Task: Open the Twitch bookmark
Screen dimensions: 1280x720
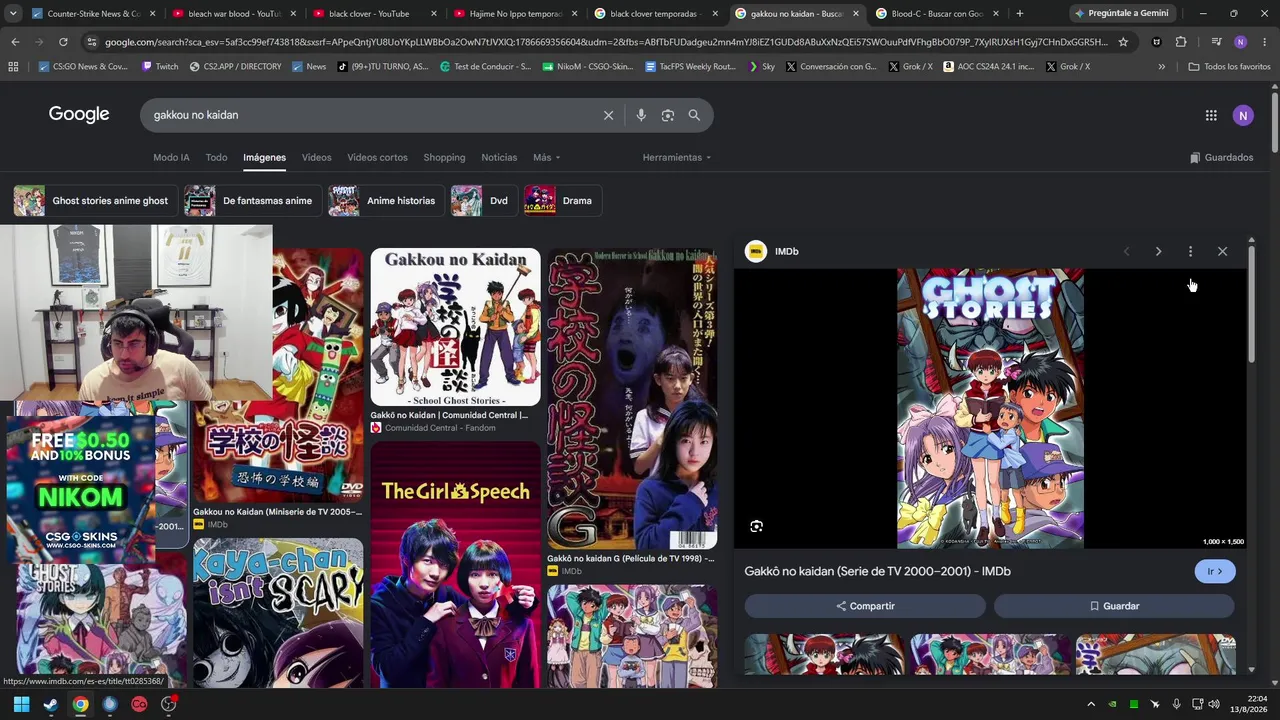Action: click(x=160, y=66)
